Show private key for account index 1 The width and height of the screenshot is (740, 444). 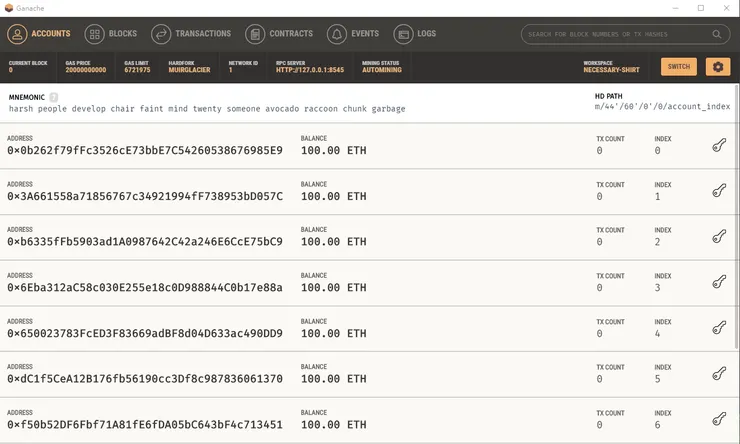point(719,191)
